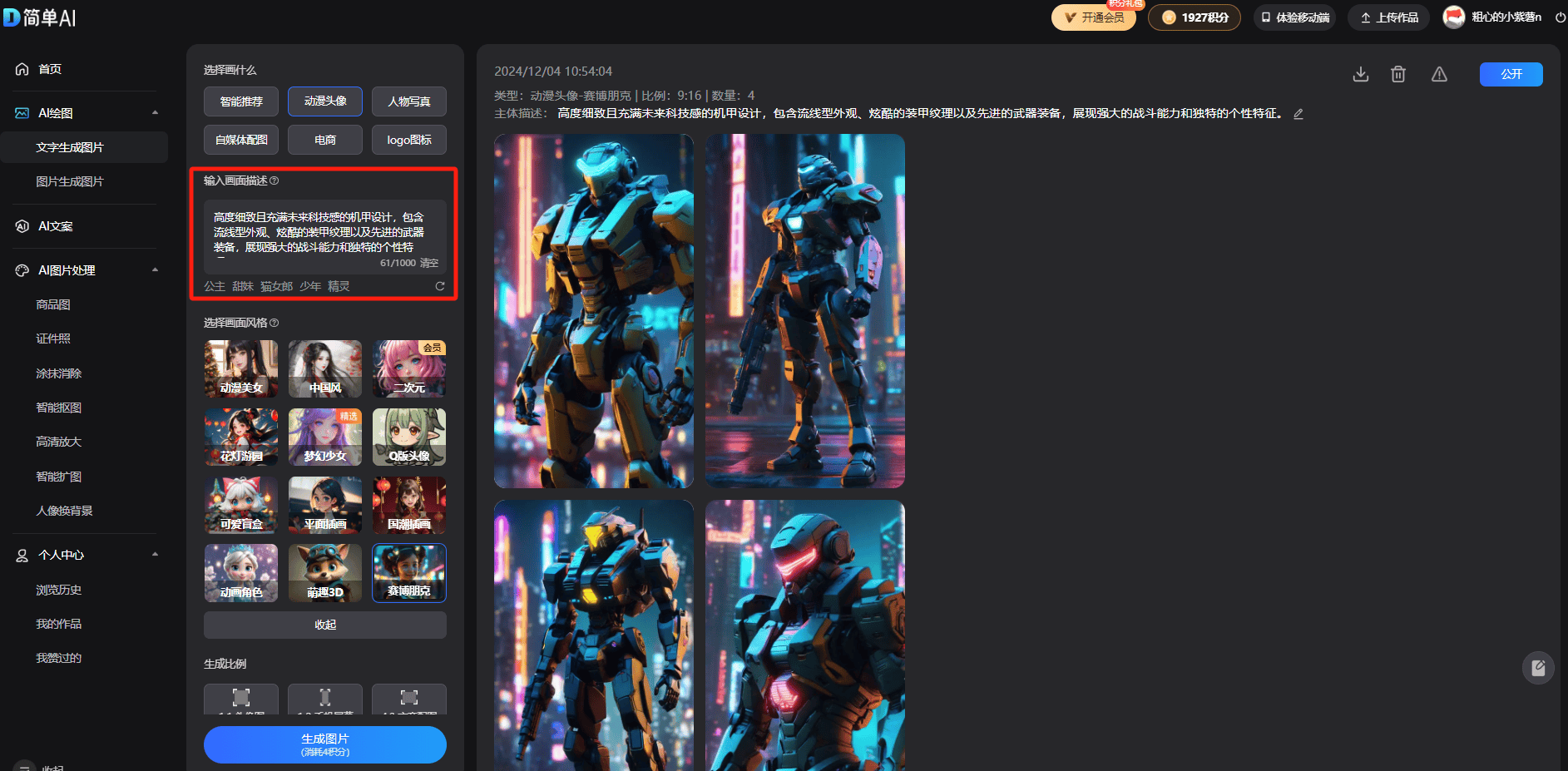The width and height of the screenshot is (1568, 771).
Task: Choose the 智能推荐 category option
Action: click(x=241, y=101)
